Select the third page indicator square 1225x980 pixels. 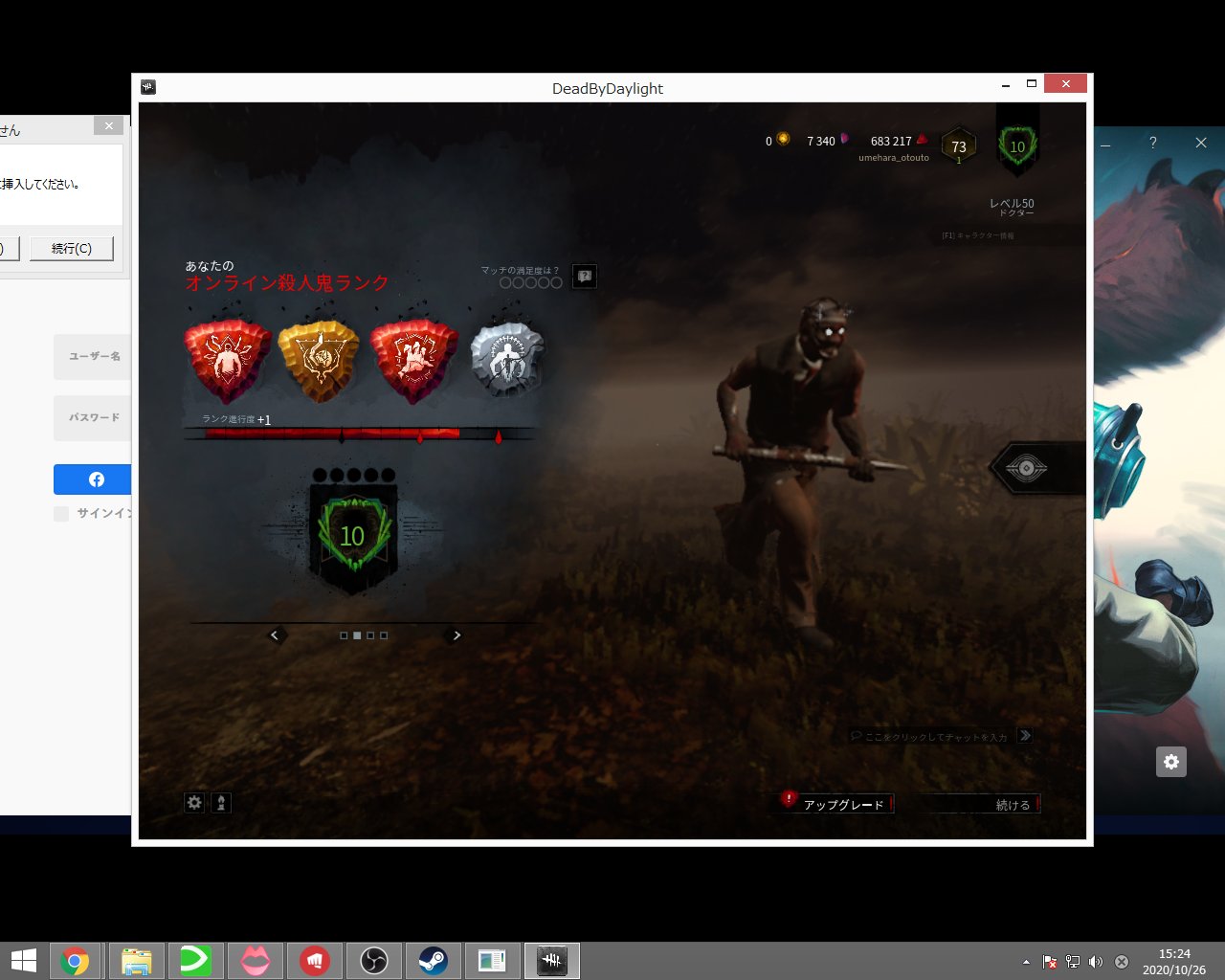pos(370,635)
